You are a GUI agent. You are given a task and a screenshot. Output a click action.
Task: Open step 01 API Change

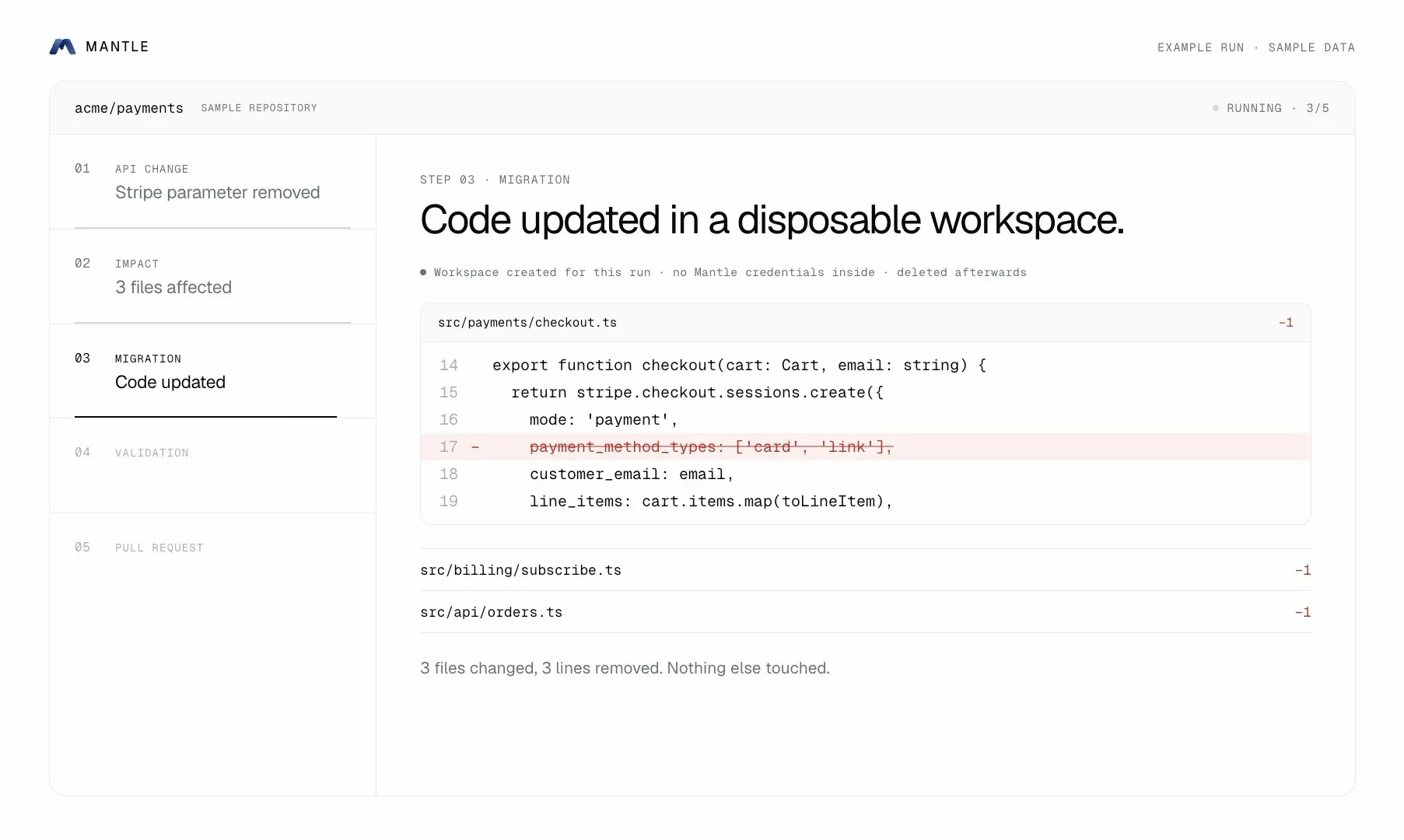click(212, 181)
